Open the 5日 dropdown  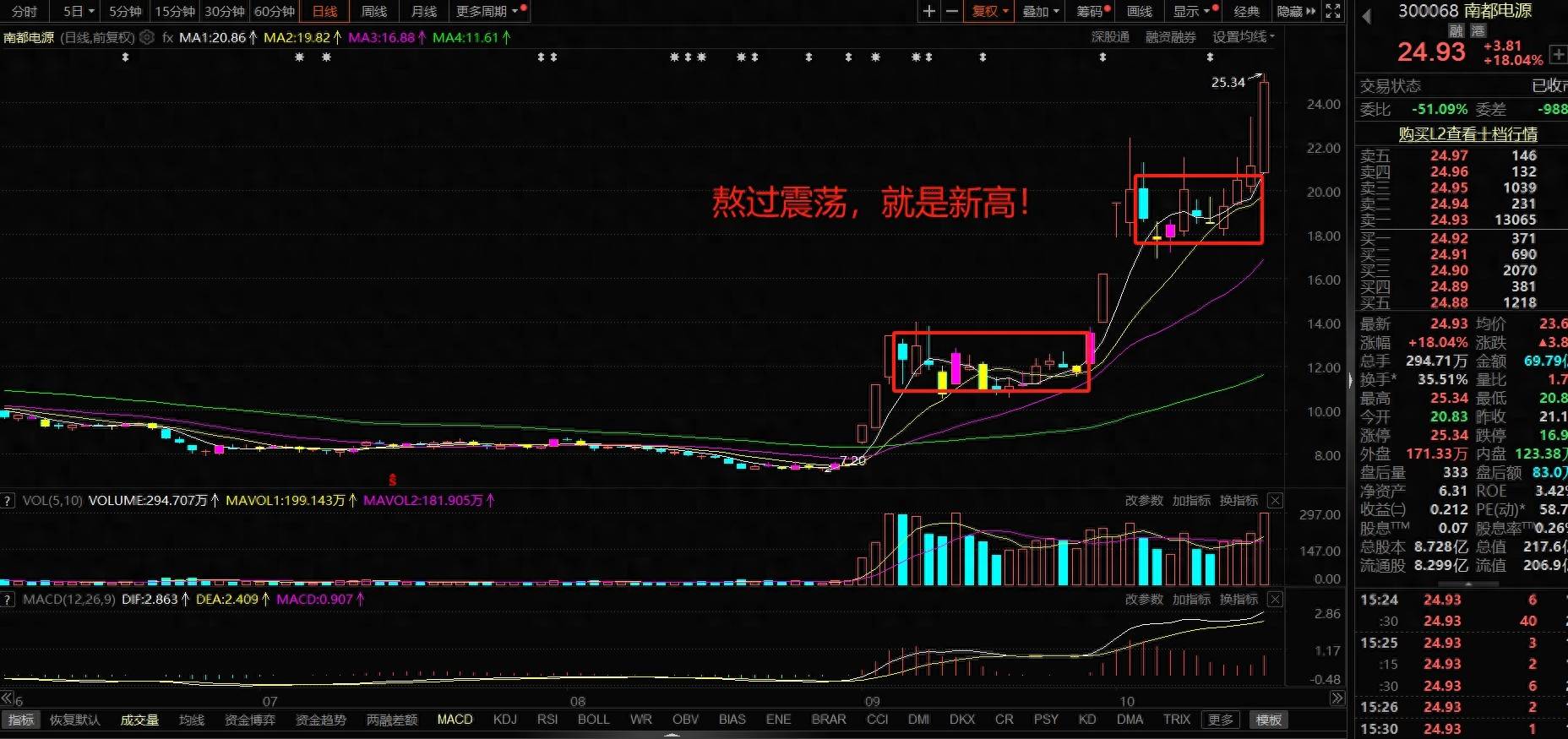[x=79, y=11]
